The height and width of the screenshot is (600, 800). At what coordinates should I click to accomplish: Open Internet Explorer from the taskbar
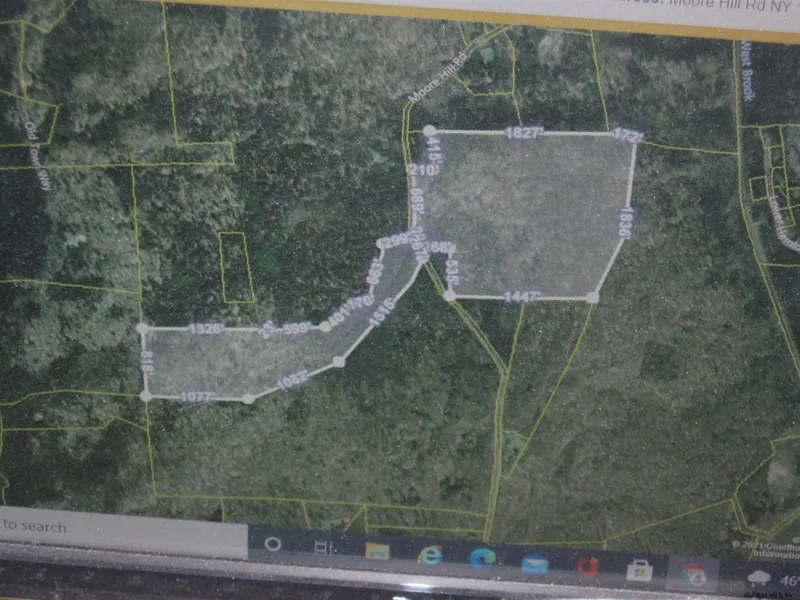430,554
